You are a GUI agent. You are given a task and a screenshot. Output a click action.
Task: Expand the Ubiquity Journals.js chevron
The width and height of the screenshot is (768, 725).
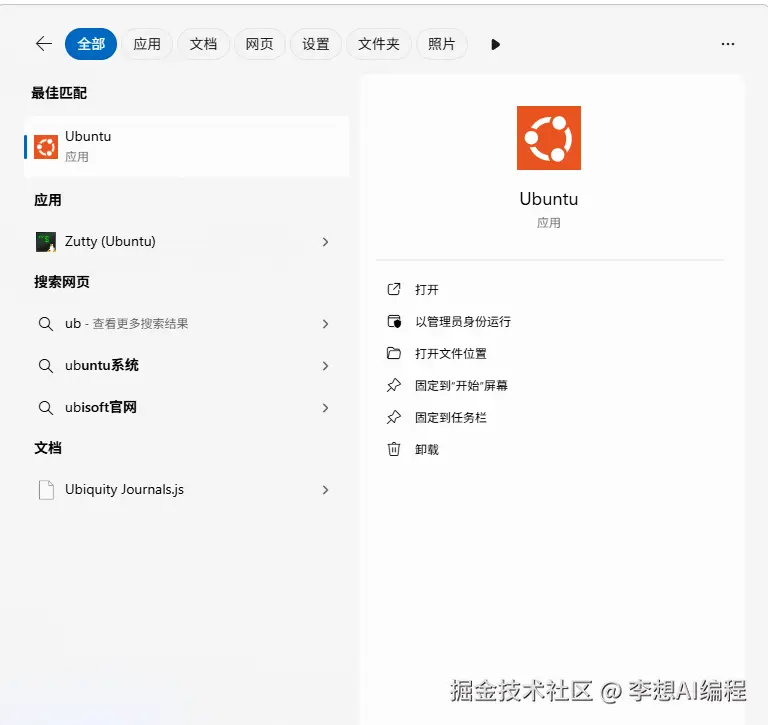[325, 490]
